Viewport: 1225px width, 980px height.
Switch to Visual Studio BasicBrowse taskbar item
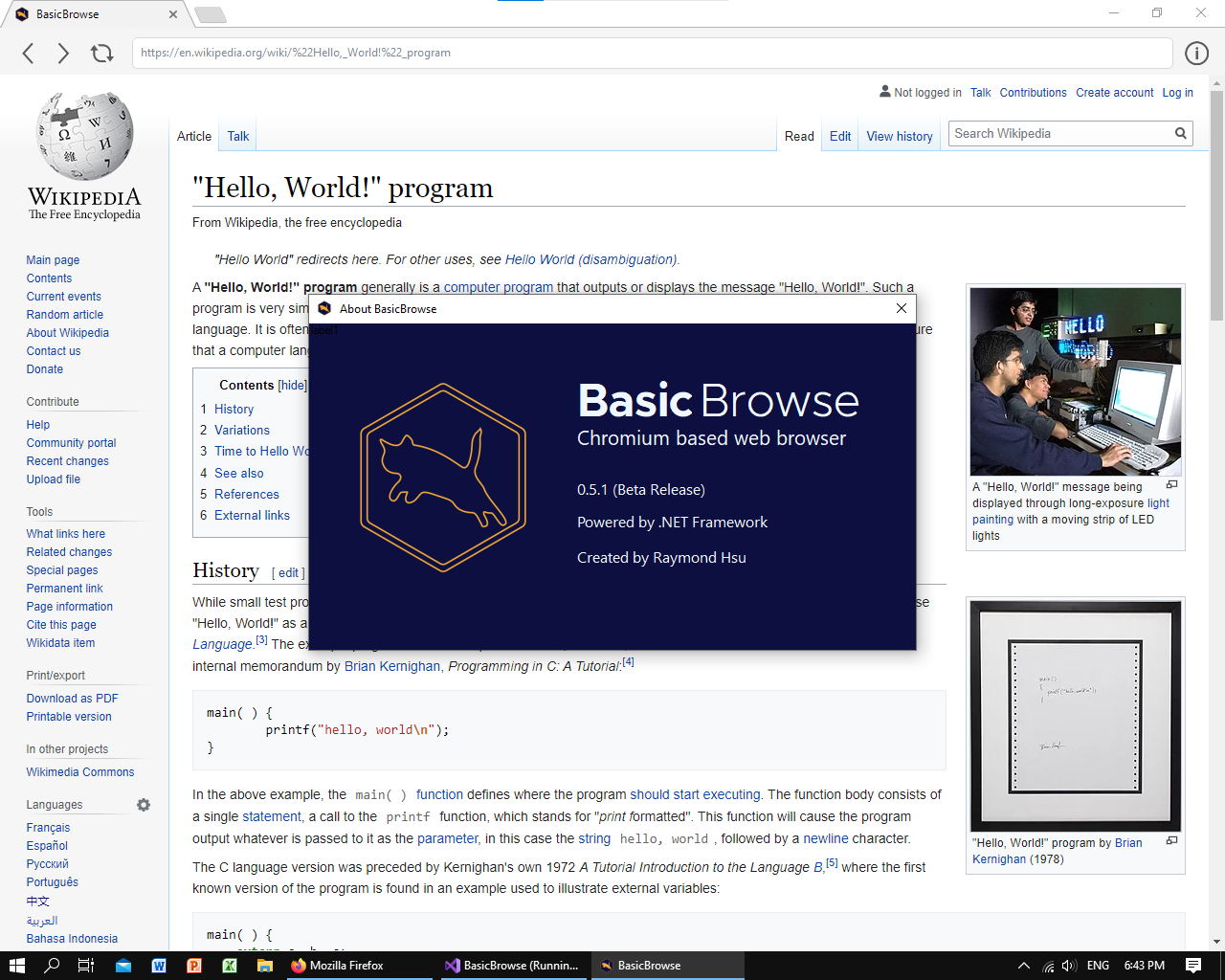tap(512, 966)
